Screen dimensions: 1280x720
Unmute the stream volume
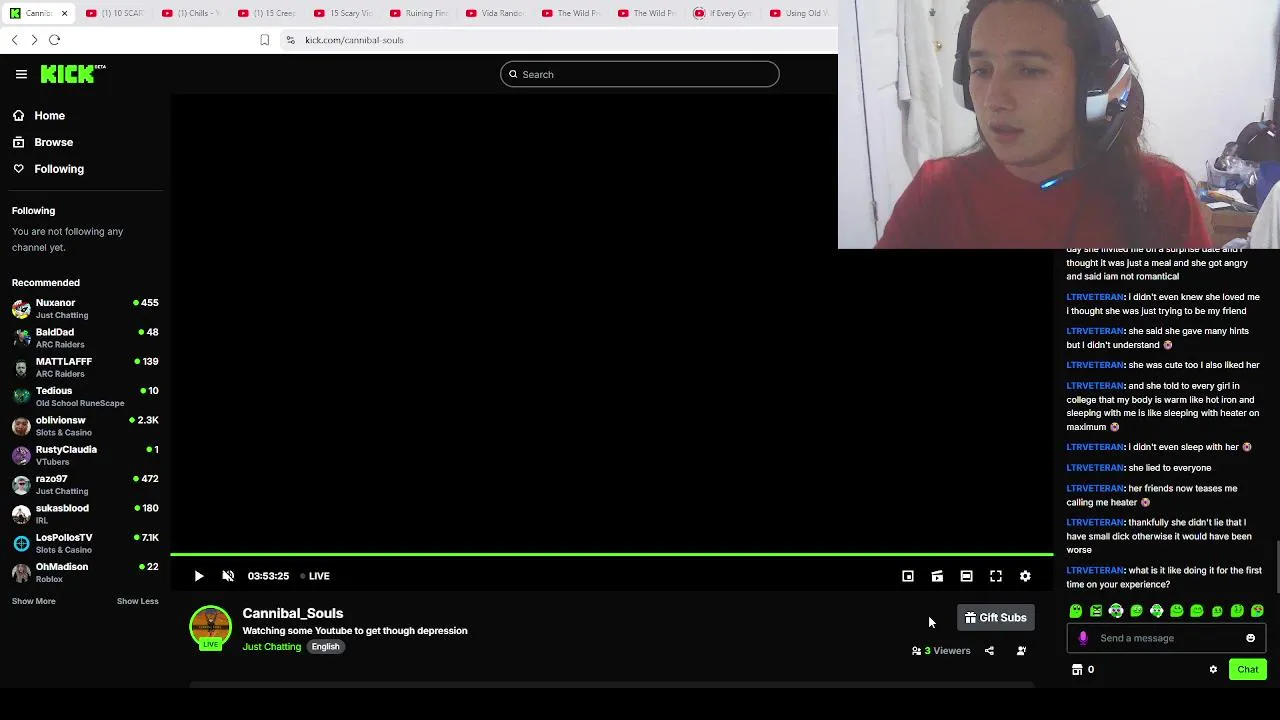[x=228, y=576]
